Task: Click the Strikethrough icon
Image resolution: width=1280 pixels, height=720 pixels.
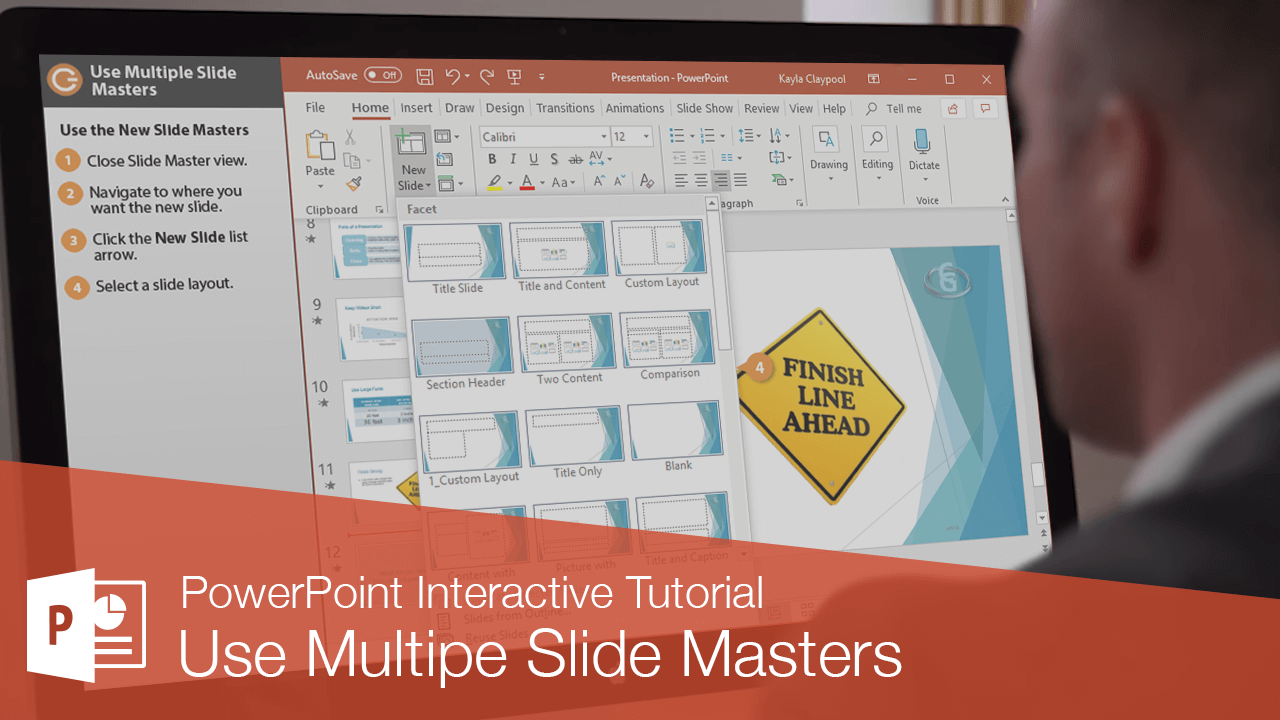Action: [x=577, y=159]
